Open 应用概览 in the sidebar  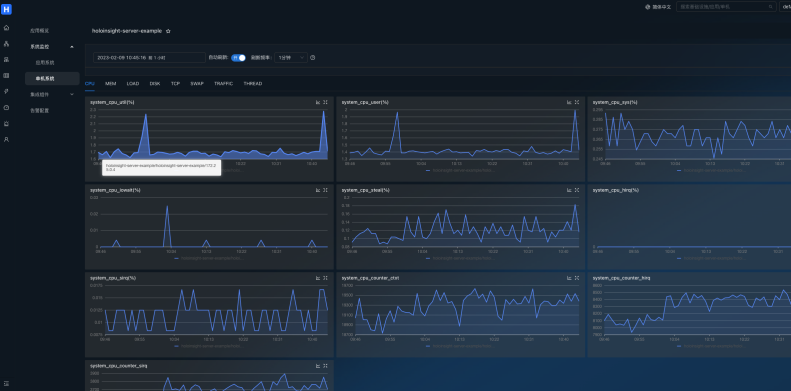point(39,31)
